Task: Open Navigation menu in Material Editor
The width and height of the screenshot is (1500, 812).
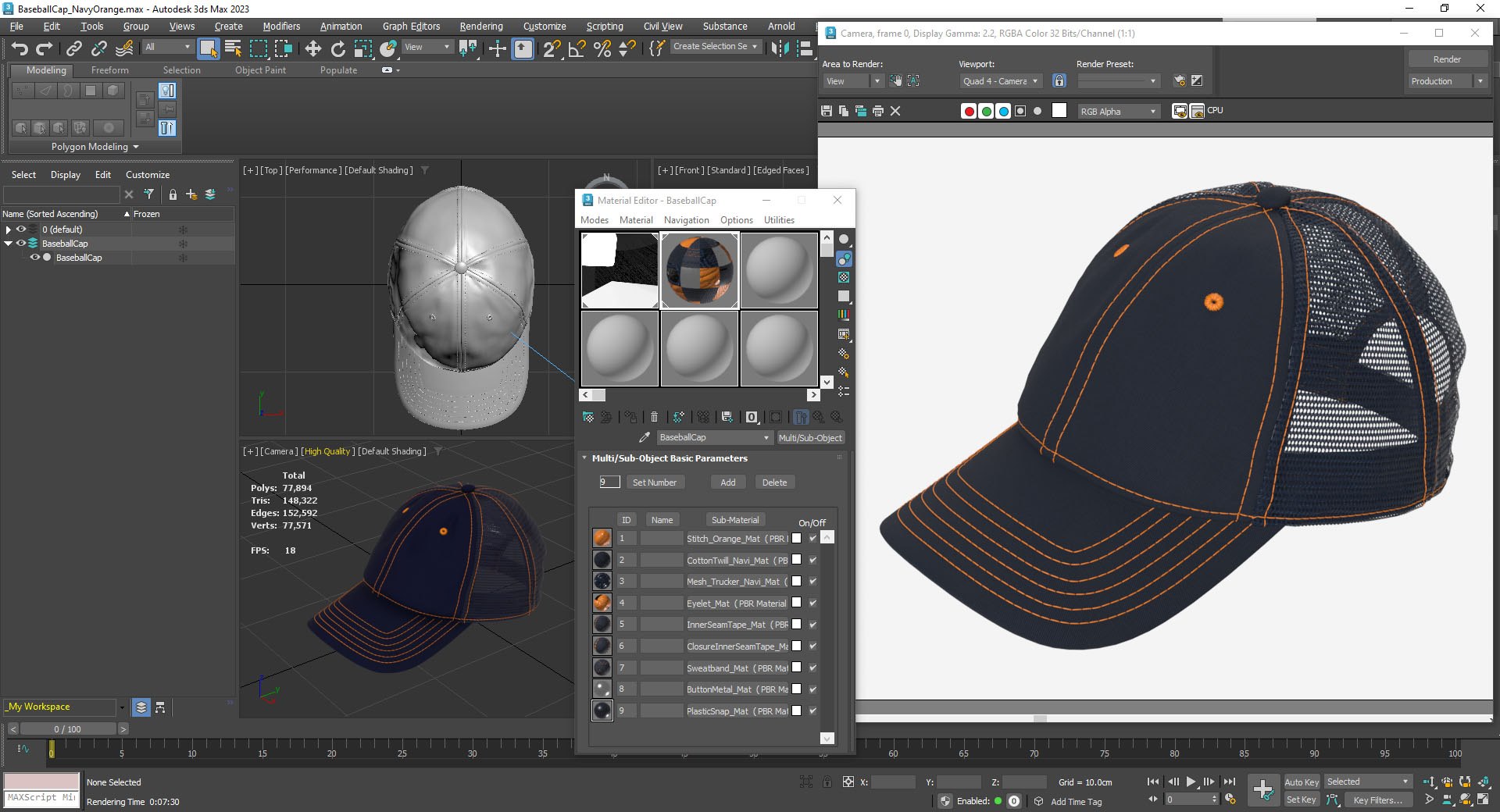Action: (686, 220)
